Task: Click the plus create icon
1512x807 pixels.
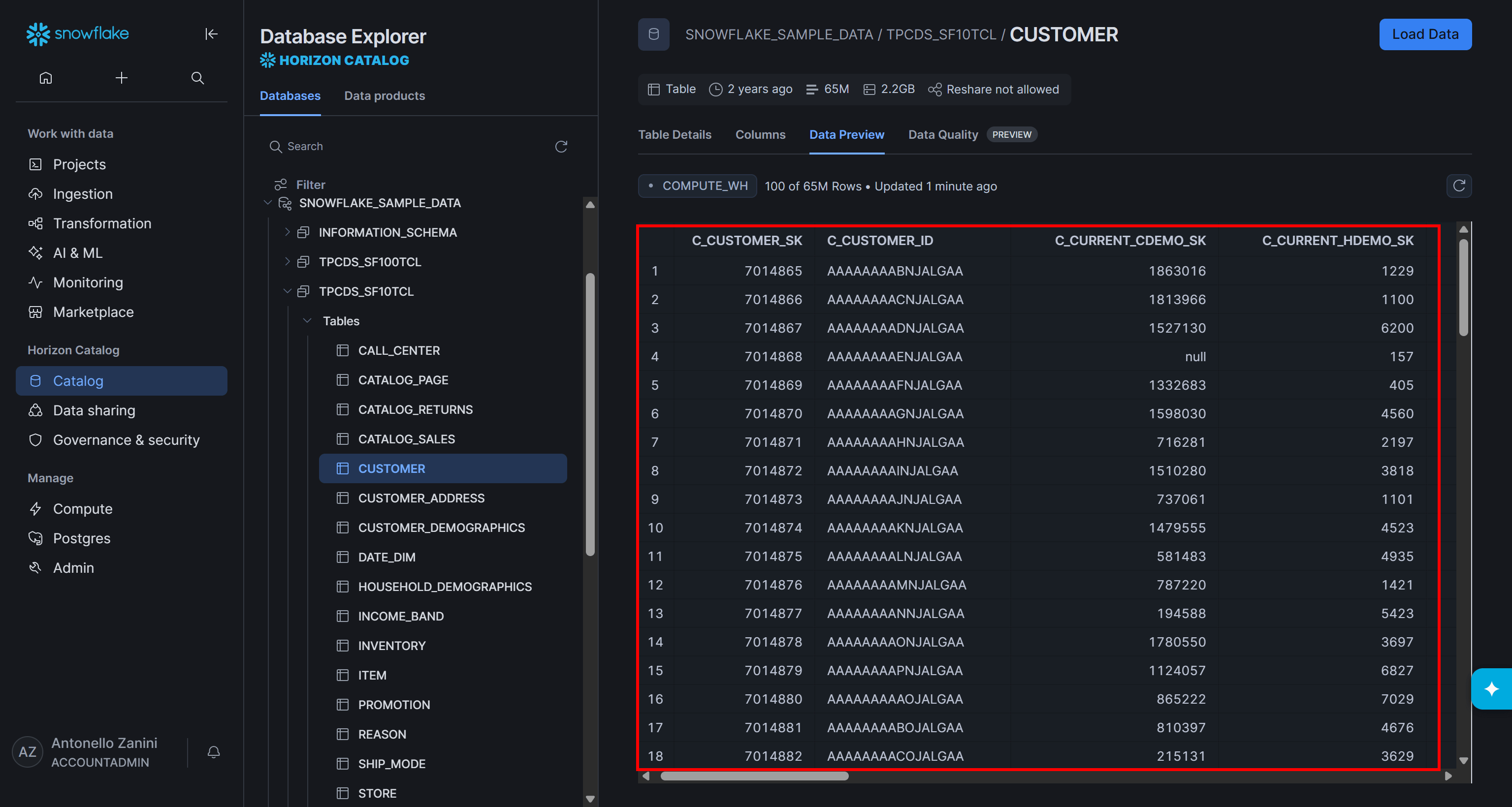Action: click(x=122, y=77)
